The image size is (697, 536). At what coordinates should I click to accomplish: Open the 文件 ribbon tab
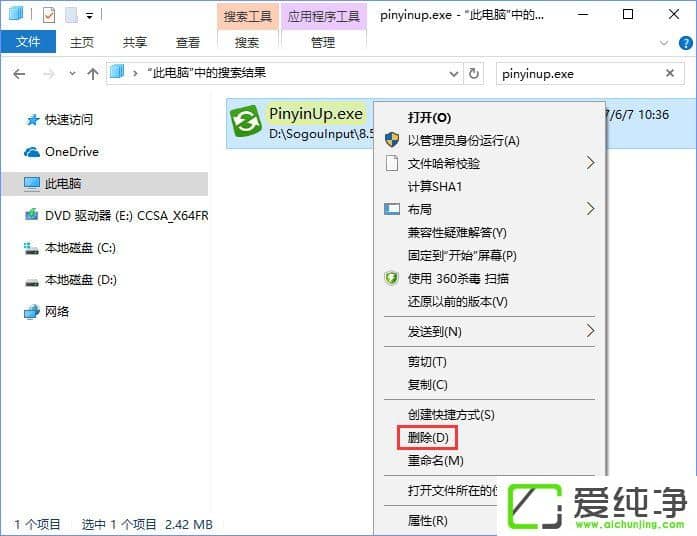[28, 42]
